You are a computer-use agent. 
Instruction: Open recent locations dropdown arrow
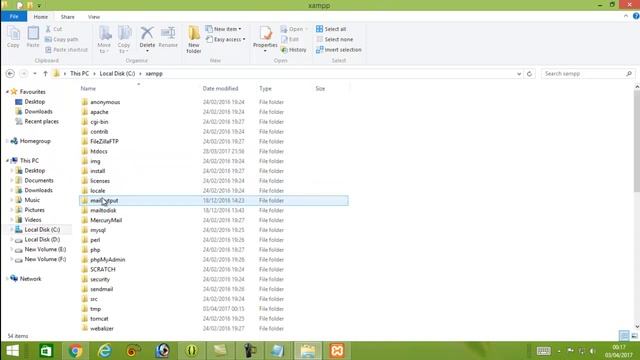[35, 74]
